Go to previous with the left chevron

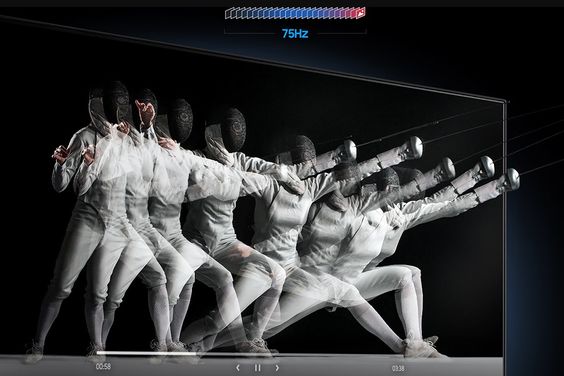click(238, 368)
